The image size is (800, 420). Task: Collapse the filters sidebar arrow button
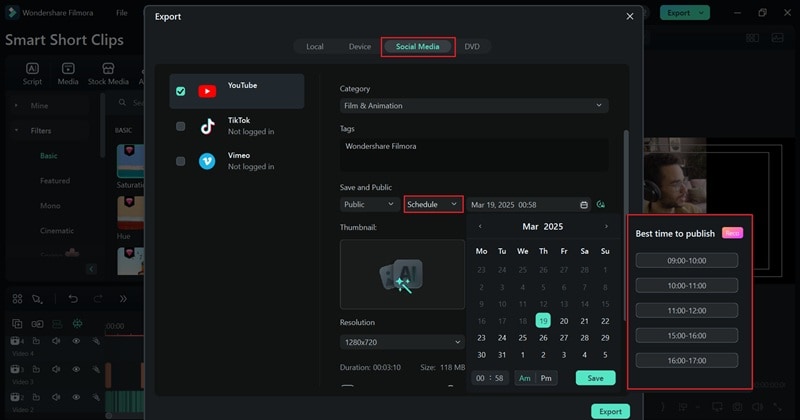click(x=91, y=269)
